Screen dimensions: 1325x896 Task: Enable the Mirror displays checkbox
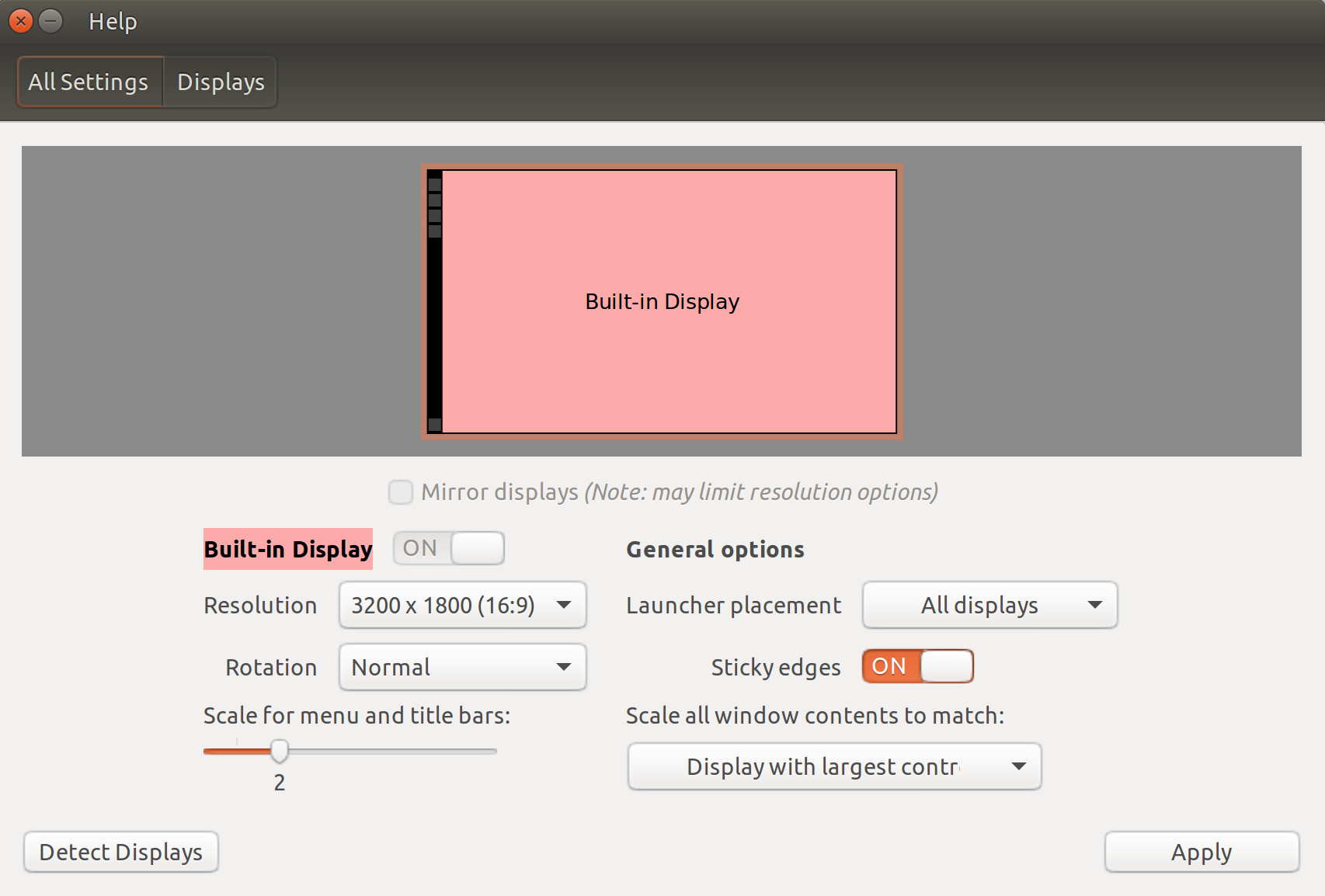point(401,492)
